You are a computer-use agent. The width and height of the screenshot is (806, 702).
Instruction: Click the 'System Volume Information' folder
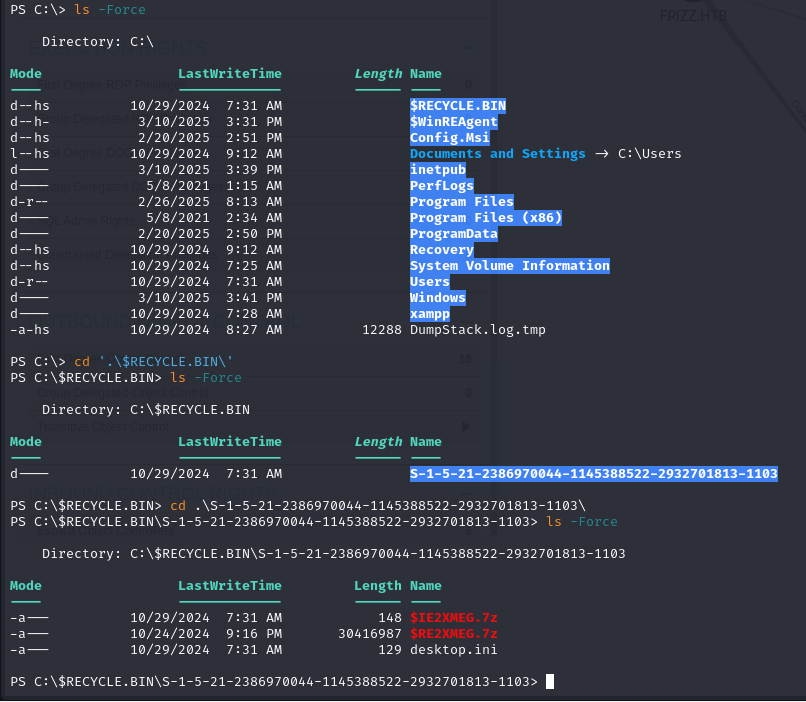pyautogui.click(x=509, y=266)
